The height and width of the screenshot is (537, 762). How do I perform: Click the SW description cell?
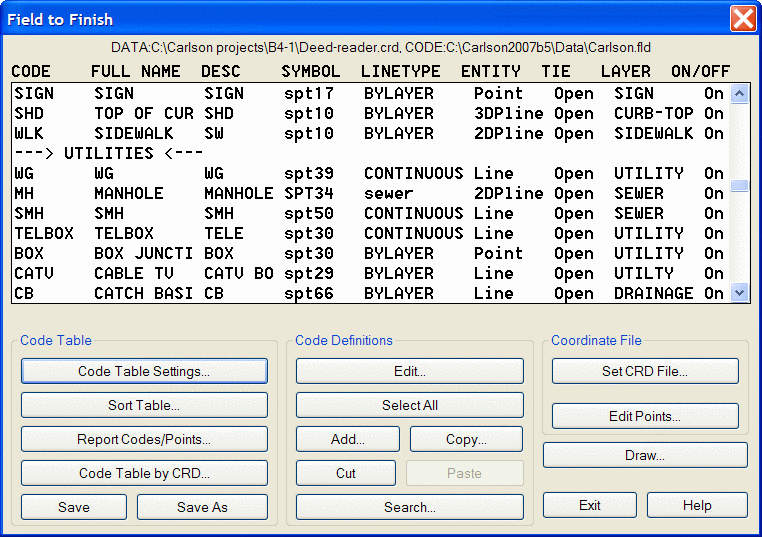coord(214,133)
